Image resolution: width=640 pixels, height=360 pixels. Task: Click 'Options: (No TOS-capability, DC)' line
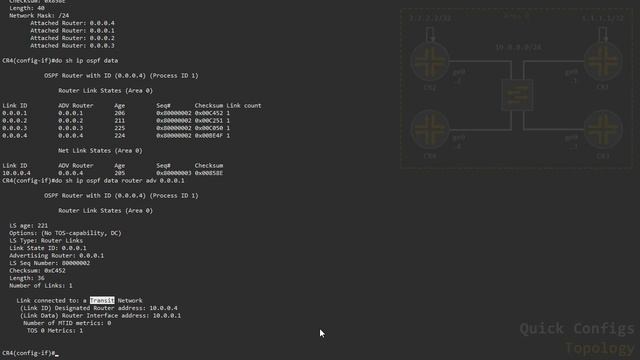[x=65, y=233]
